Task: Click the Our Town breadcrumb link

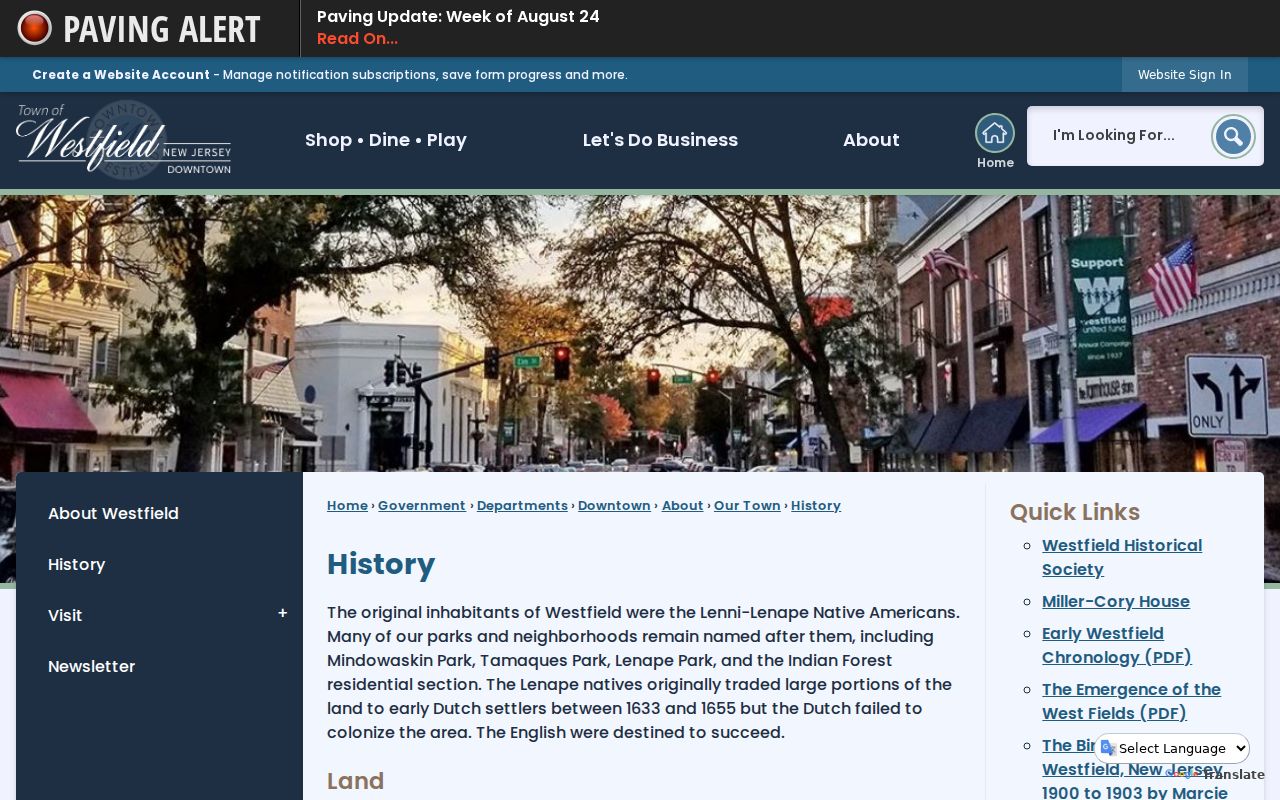Action: (x=747, y=506)
